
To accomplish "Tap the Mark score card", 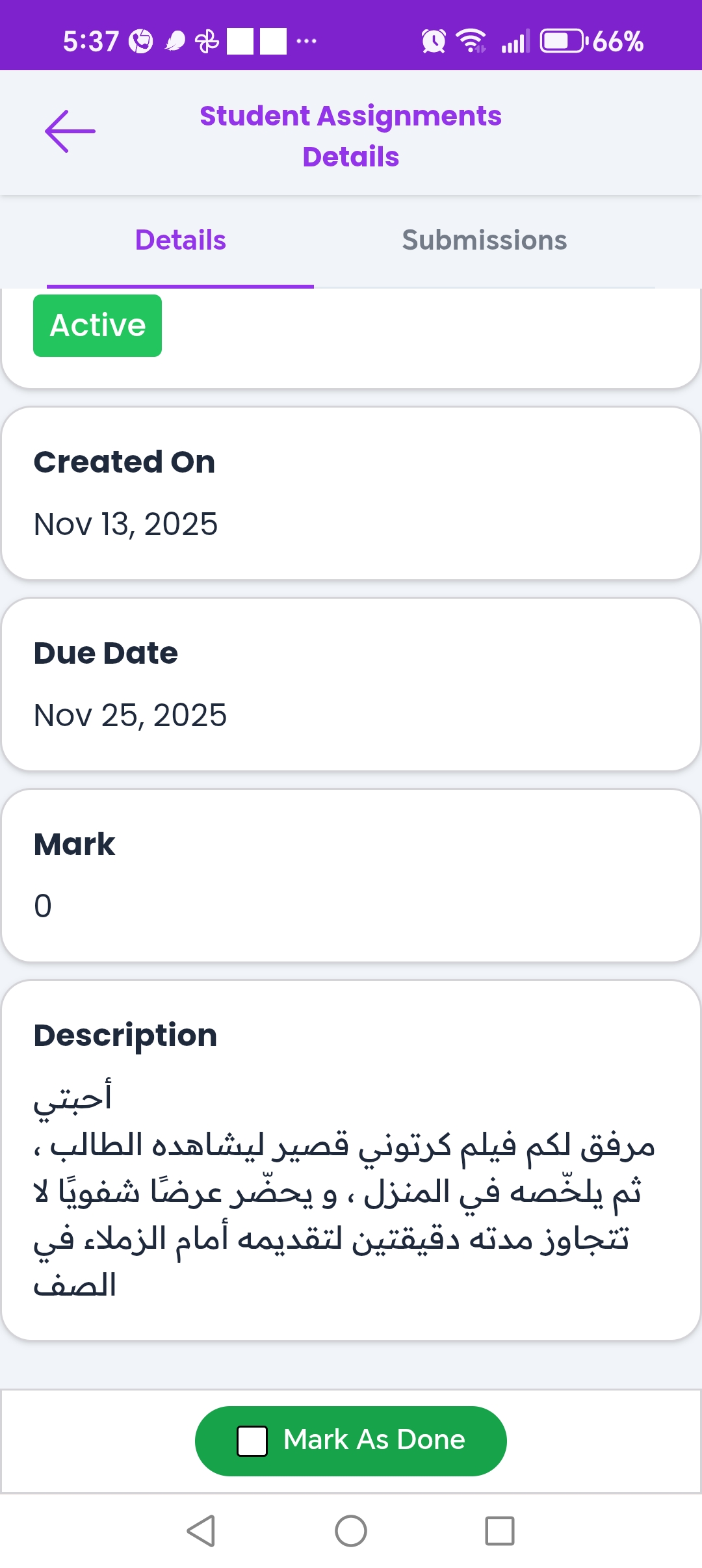I will coord(351,876).
